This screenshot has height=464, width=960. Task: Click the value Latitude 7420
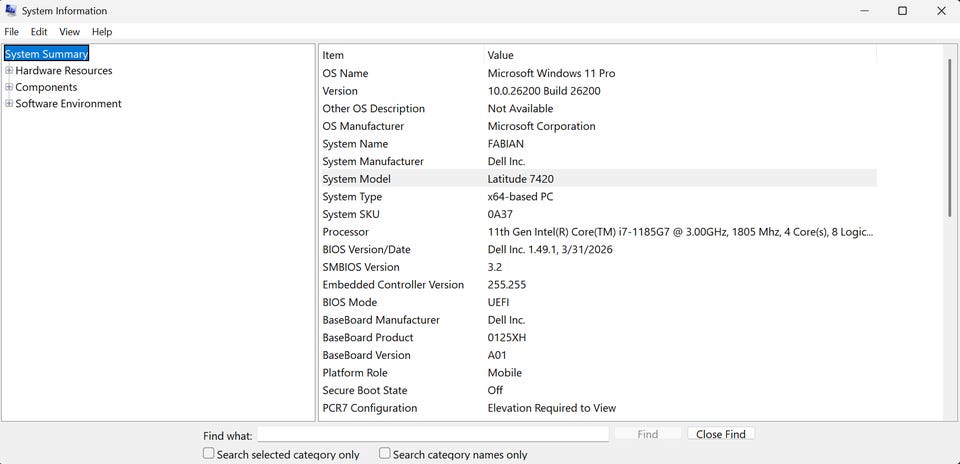[x=521, y=179]
